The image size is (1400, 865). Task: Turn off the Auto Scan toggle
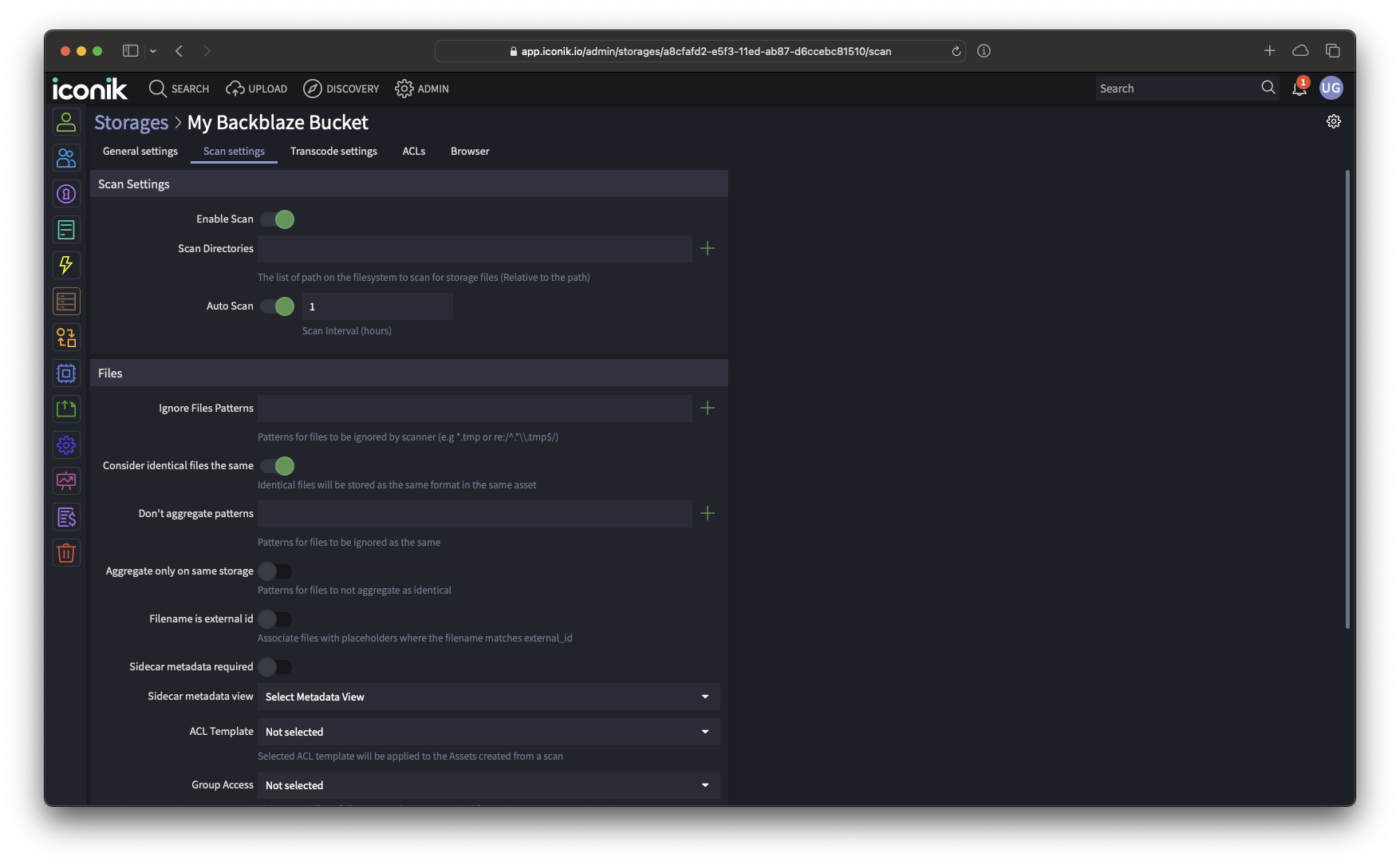(278, 306)
